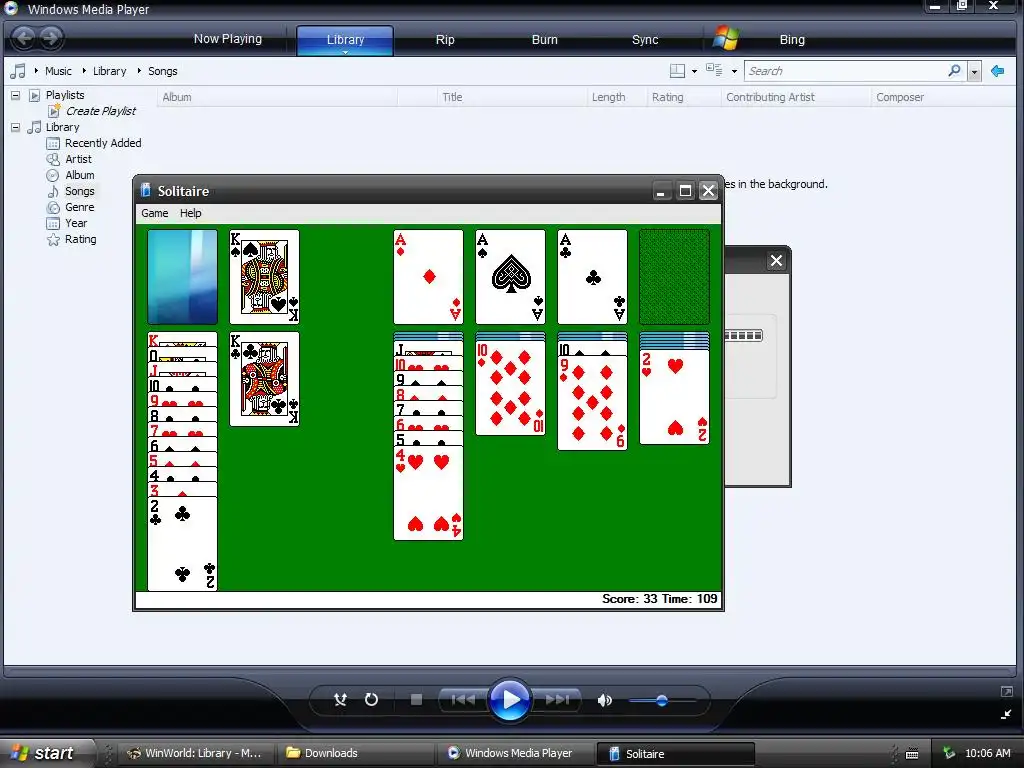Click the music note icon in breadcrumb bar
This screenshot has width=1024, height=768.
18,71
